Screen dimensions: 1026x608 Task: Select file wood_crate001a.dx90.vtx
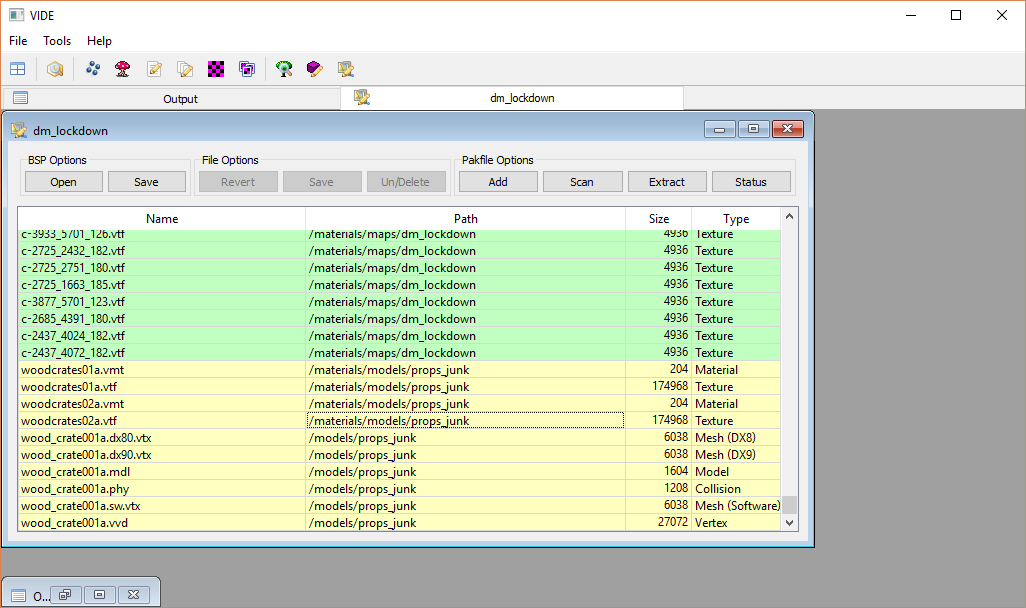(x=399, y=455)
